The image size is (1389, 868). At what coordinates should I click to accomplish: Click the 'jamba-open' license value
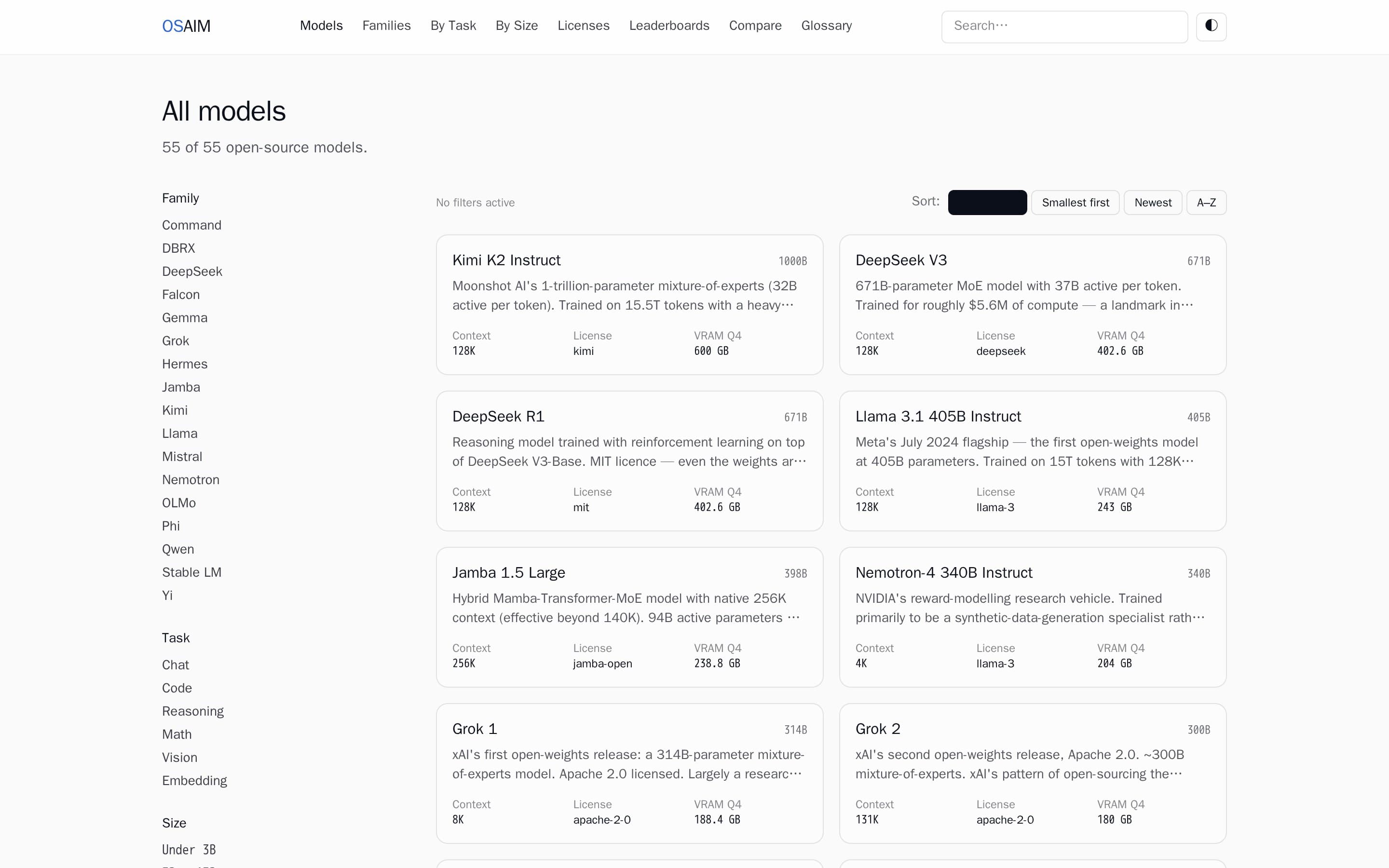tap(603, 664)
